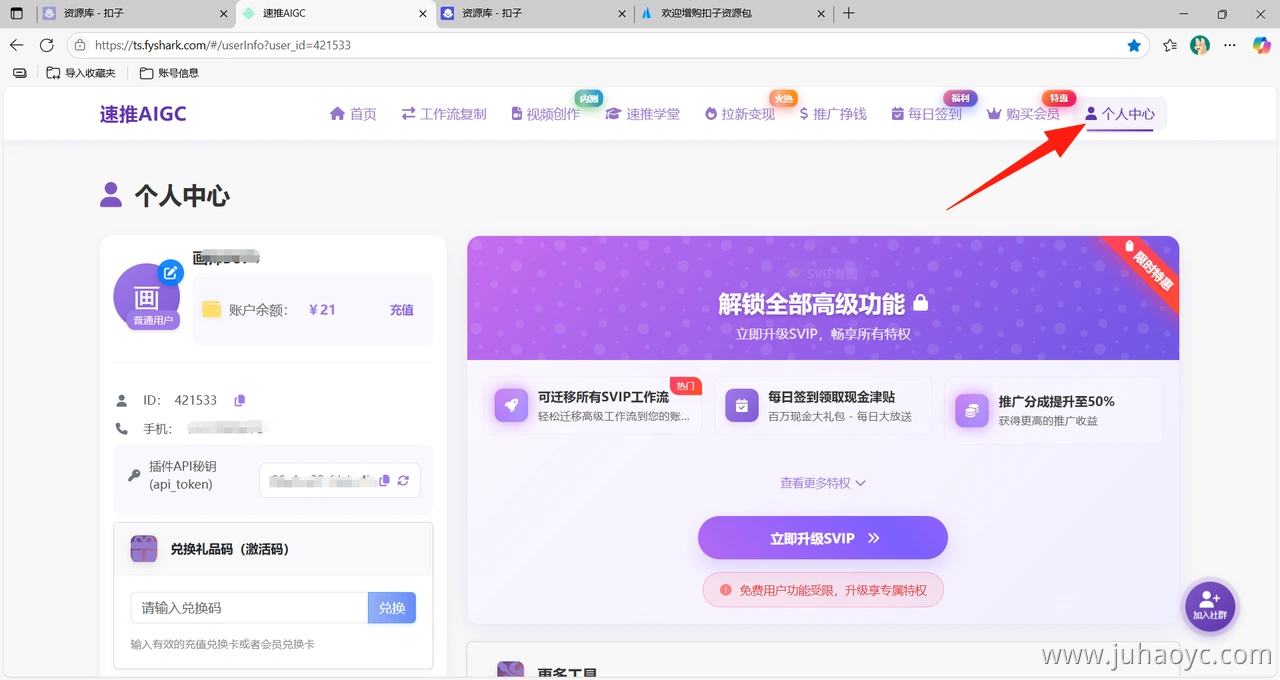
Task: Toggle the favorite star in address bar
Action: [x=1134, y=45]
